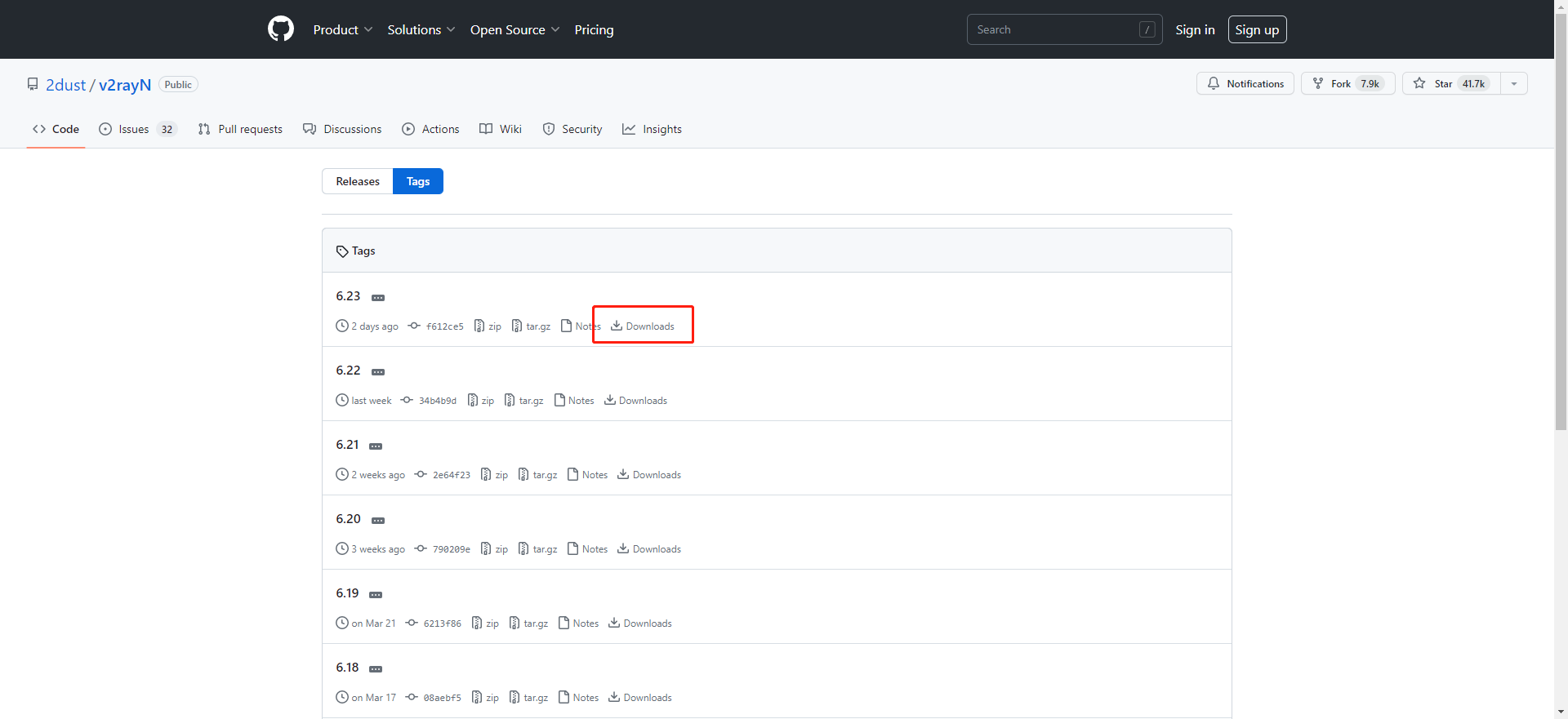Viewport: 1568px width, 719px height.
Task: Open the v2rayN repository link
Action: tap(125, 85)
